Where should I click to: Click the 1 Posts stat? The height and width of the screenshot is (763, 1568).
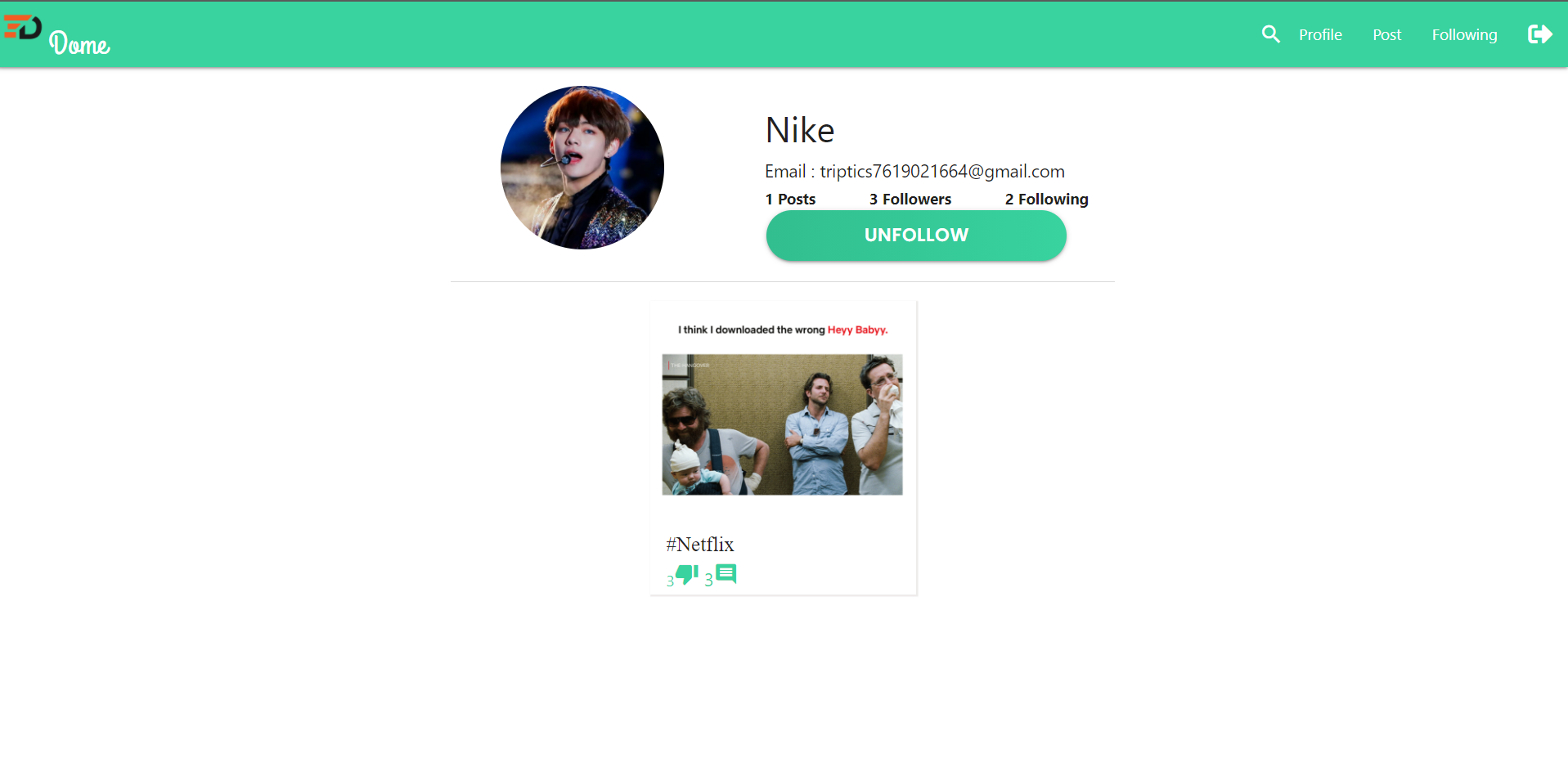click(790, 199)
